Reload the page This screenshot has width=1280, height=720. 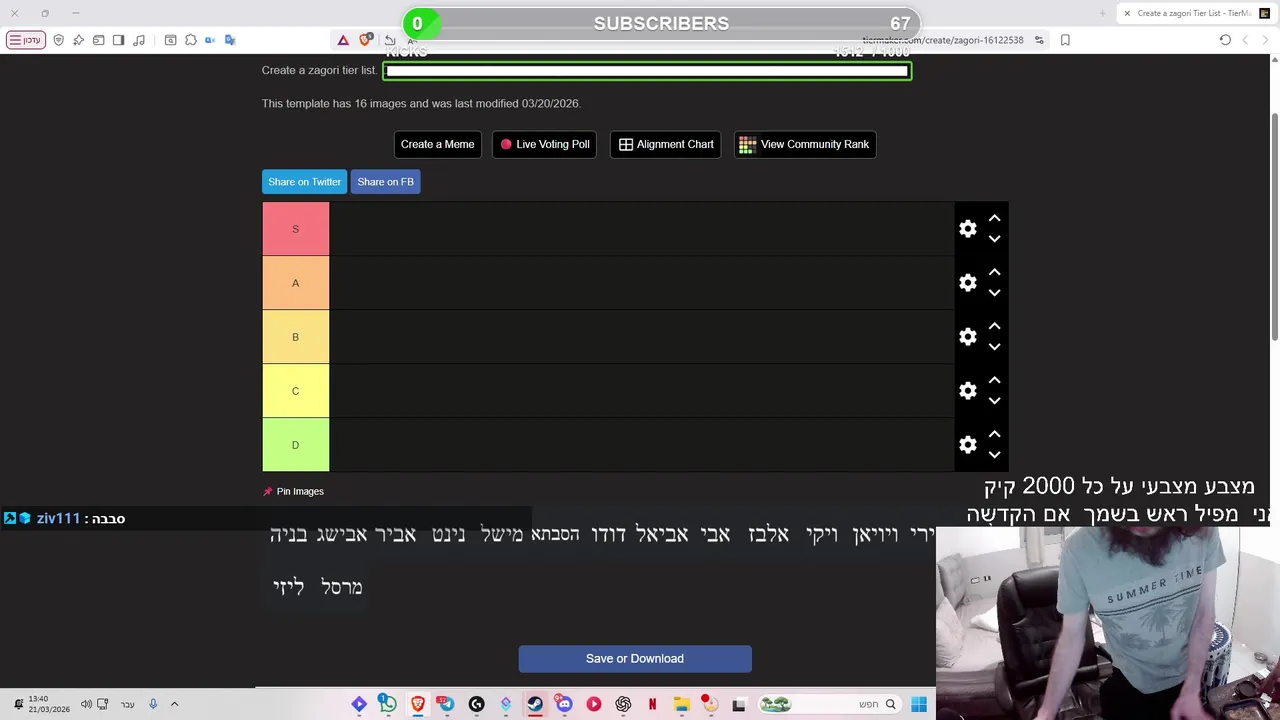click(1225, 40)
